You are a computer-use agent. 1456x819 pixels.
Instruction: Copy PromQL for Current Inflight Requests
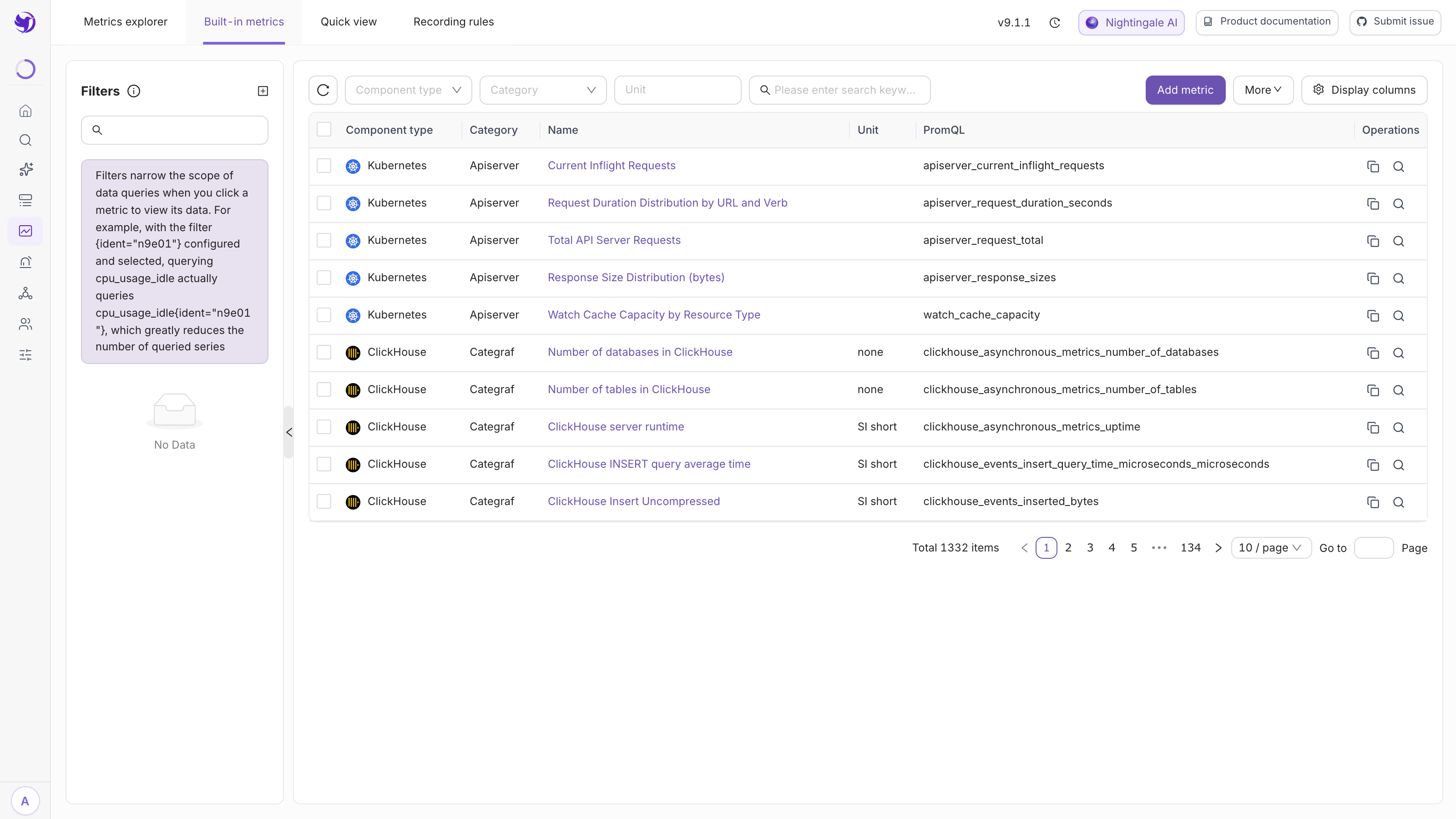(1373, 166)
